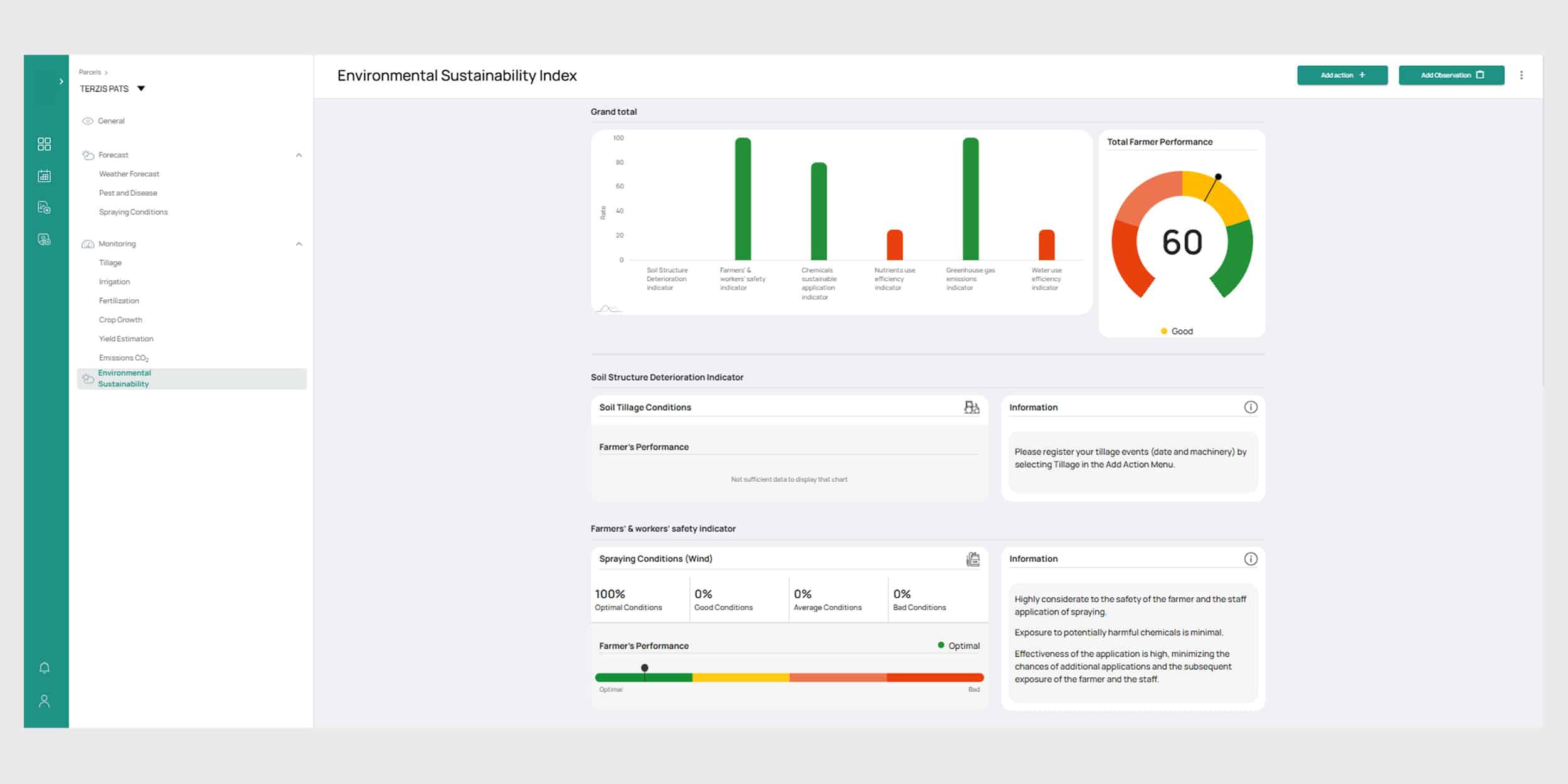Click info icon in tillage Information card

pyautogui.click(x=1250, y=407)
